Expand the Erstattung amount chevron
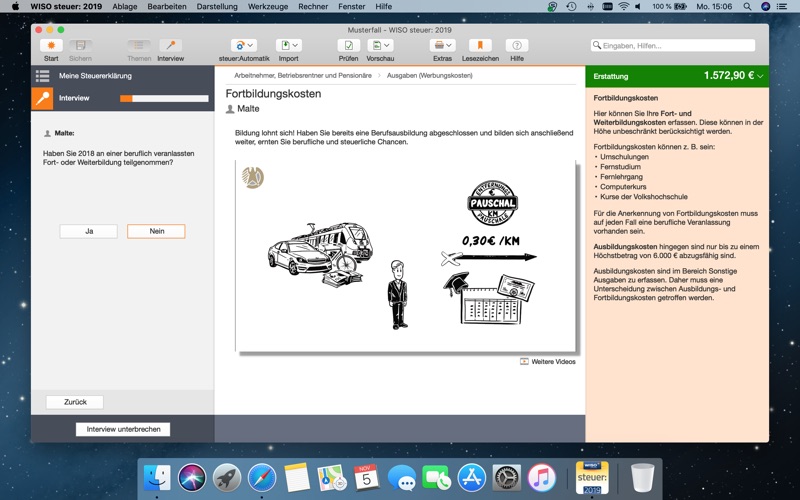Image resolution: width=800 pixels, height=500 pixels. [x=761, y=76]
